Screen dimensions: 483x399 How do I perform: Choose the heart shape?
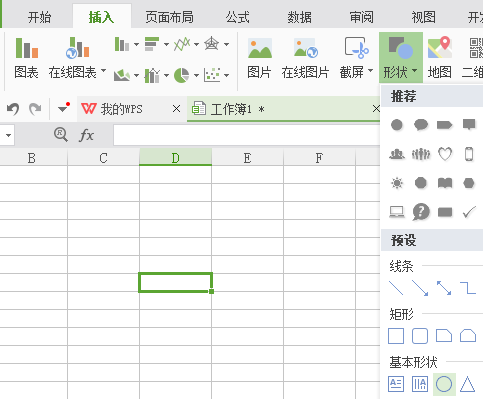coord(445,154)
